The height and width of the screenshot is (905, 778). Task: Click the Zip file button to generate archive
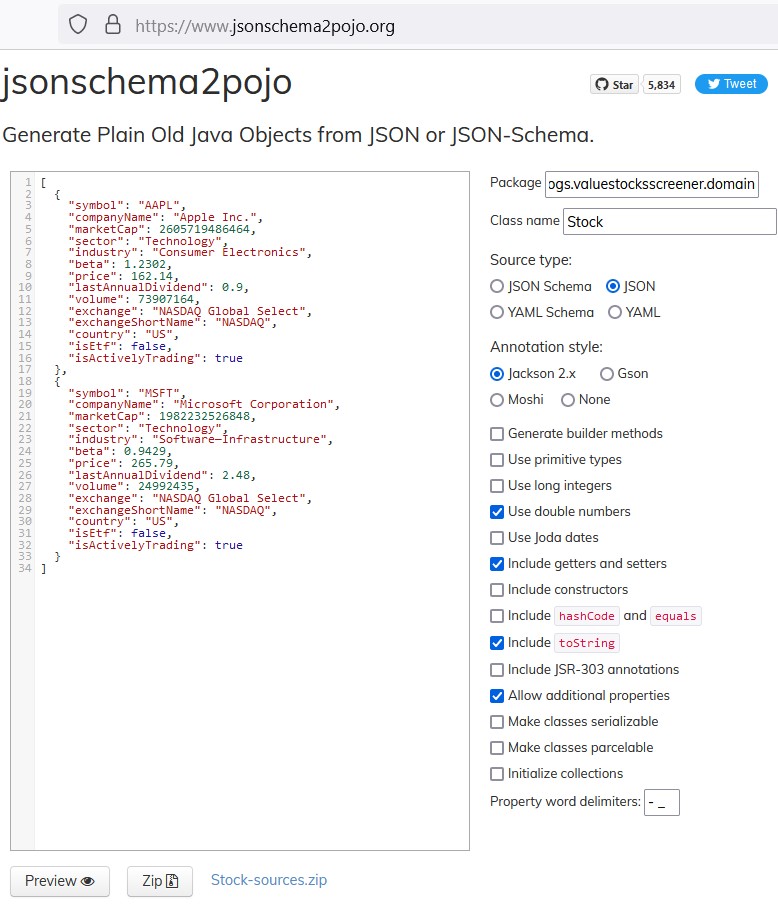click(158, 881)
